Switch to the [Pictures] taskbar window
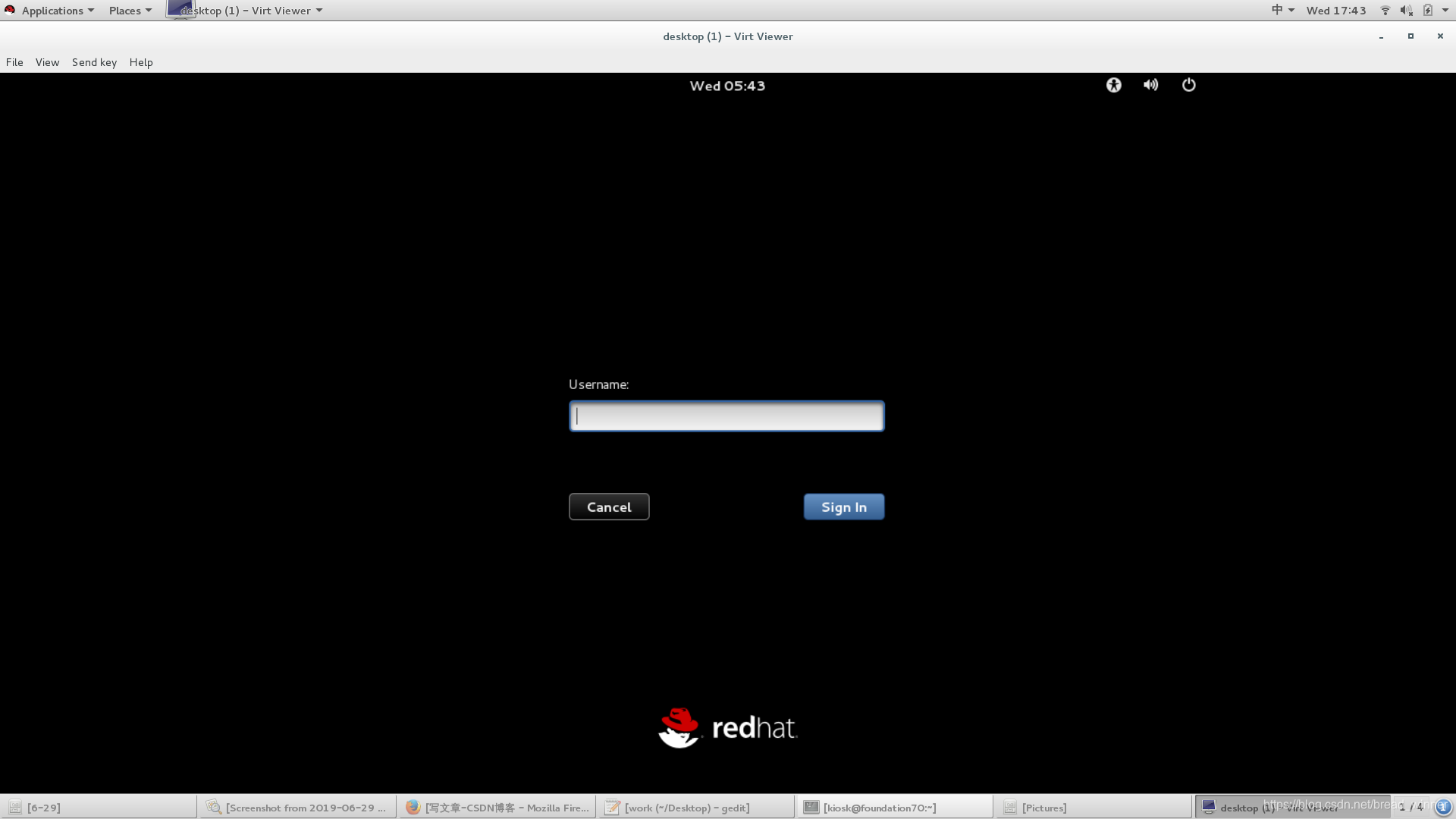Image resolution: width=1456 pixels, height=819 pixels. [x=1093, y=807]
